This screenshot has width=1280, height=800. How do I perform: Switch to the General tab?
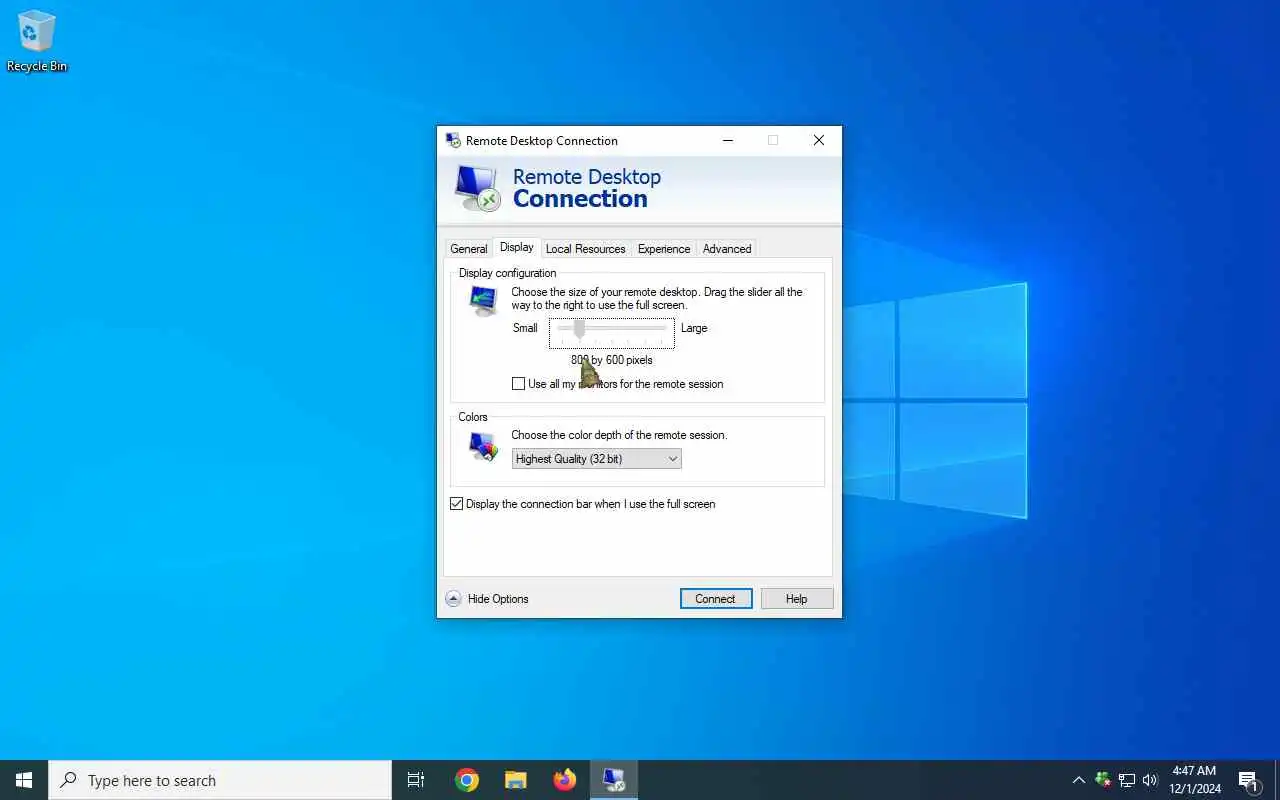point(468,249)
